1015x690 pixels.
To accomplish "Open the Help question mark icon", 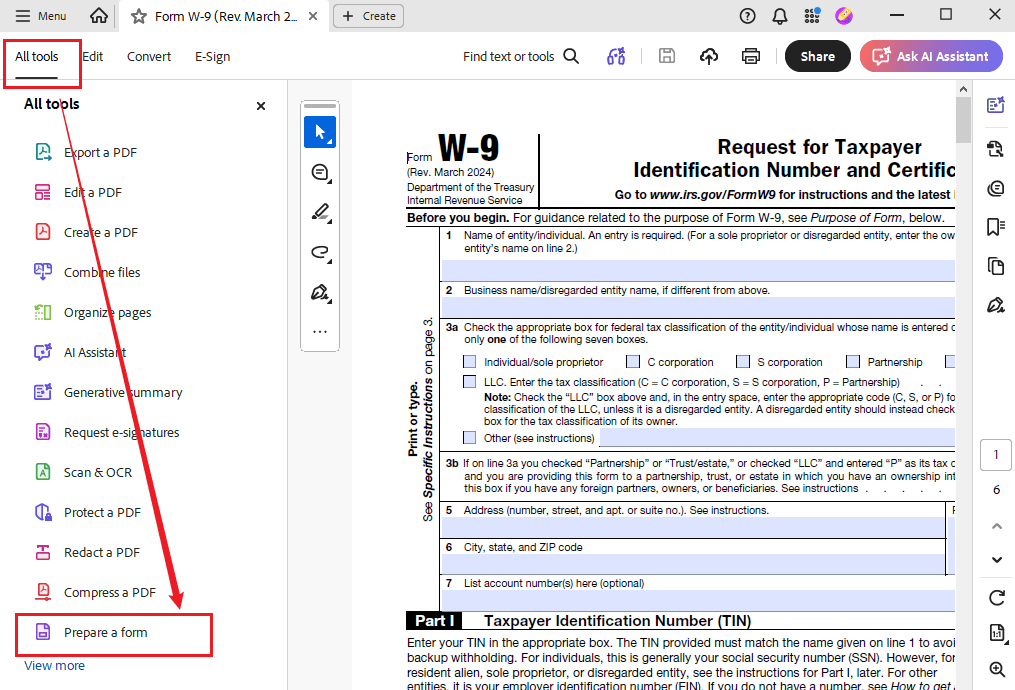I will click(747, 16).
